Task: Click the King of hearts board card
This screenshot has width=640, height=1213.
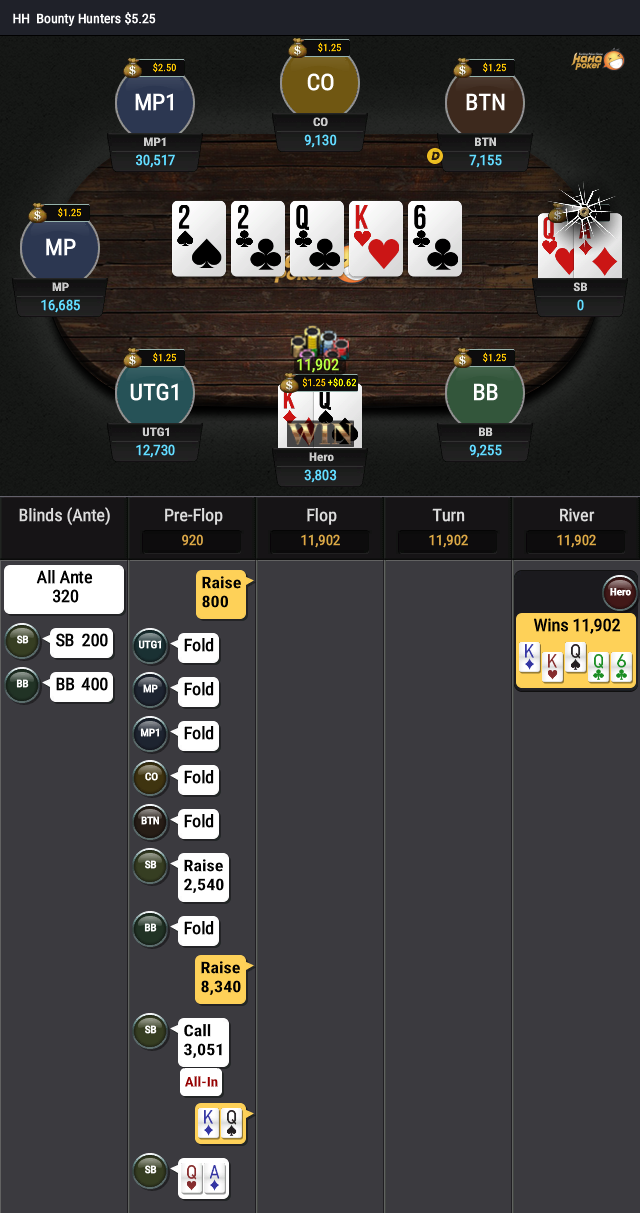Action: point(376,238)
